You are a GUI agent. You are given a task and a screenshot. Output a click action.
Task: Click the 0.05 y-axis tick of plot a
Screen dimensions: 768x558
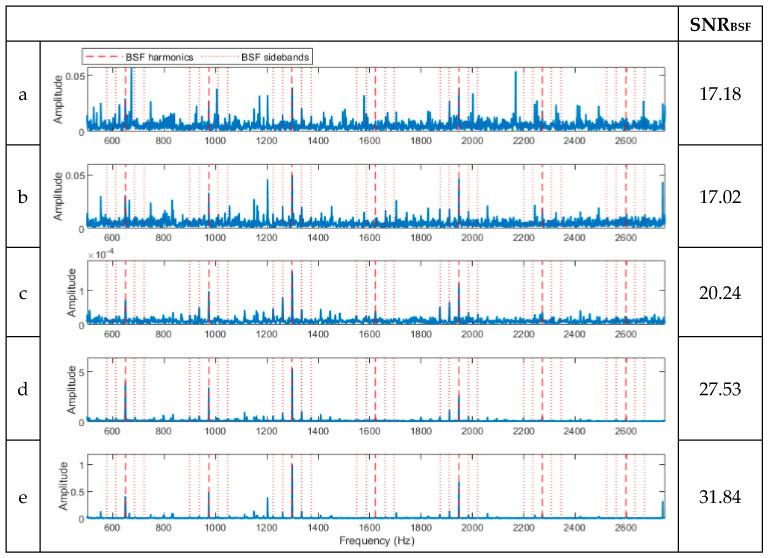[75, 76]
